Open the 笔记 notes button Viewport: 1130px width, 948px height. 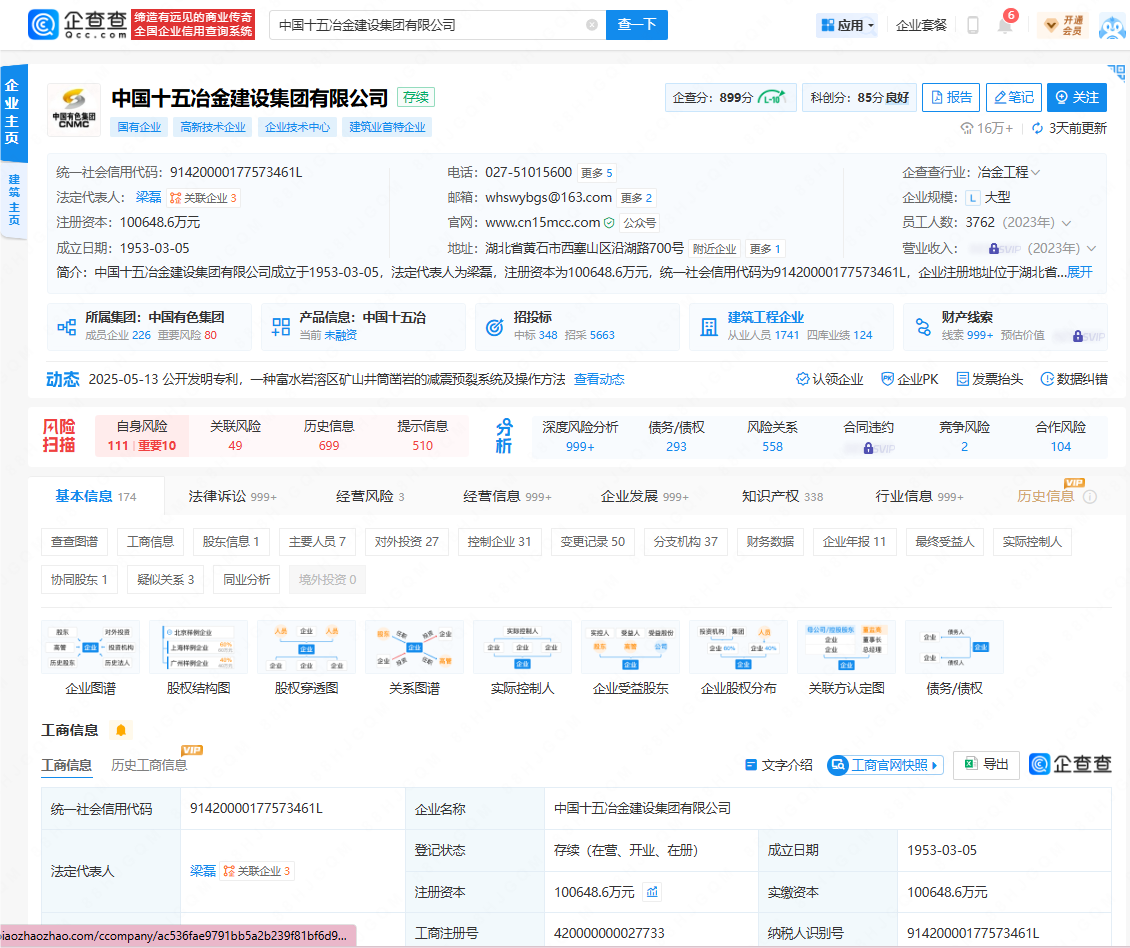tap(1013, 97)
